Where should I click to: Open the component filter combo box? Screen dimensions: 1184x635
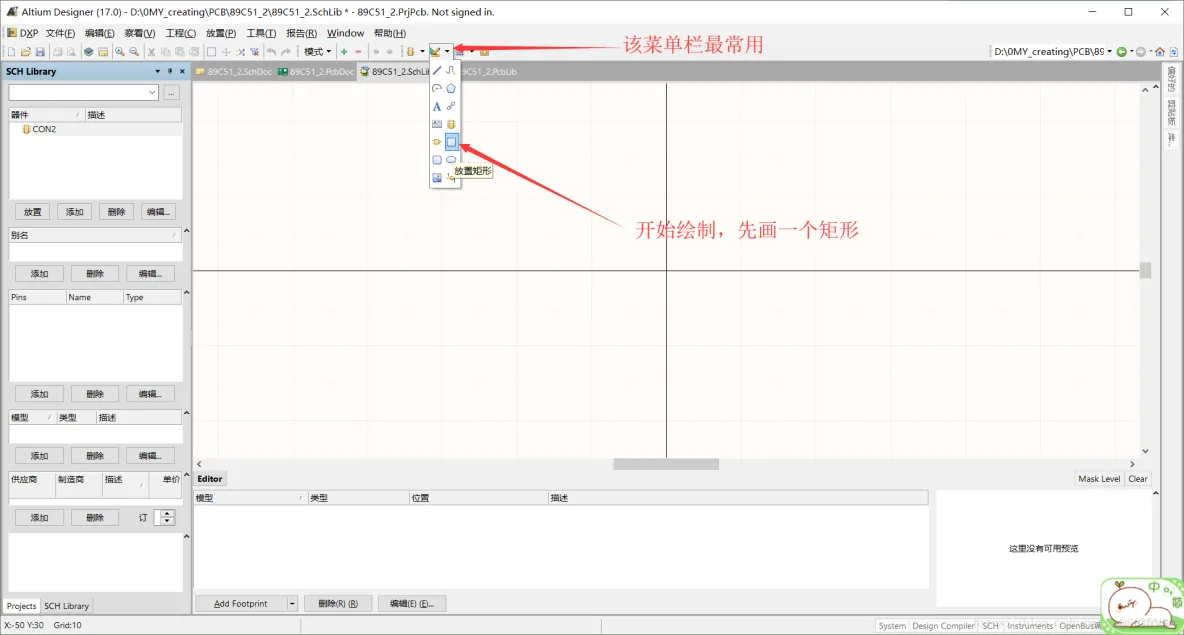tap(83, 92)
